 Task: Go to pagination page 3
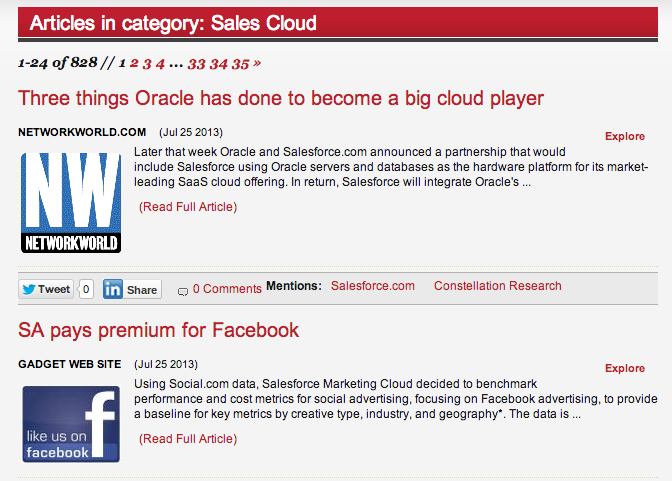(147, 64)
